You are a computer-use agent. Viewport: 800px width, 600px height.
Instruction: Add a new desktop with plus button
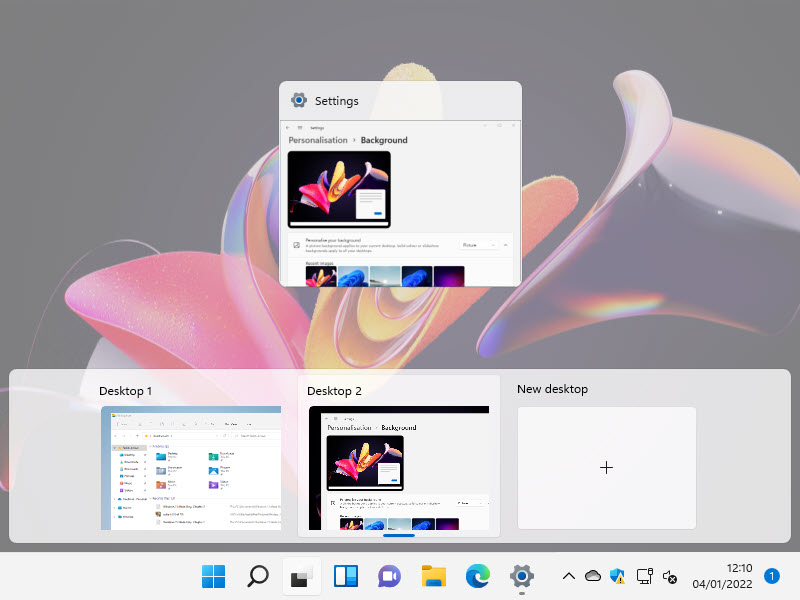606,467
